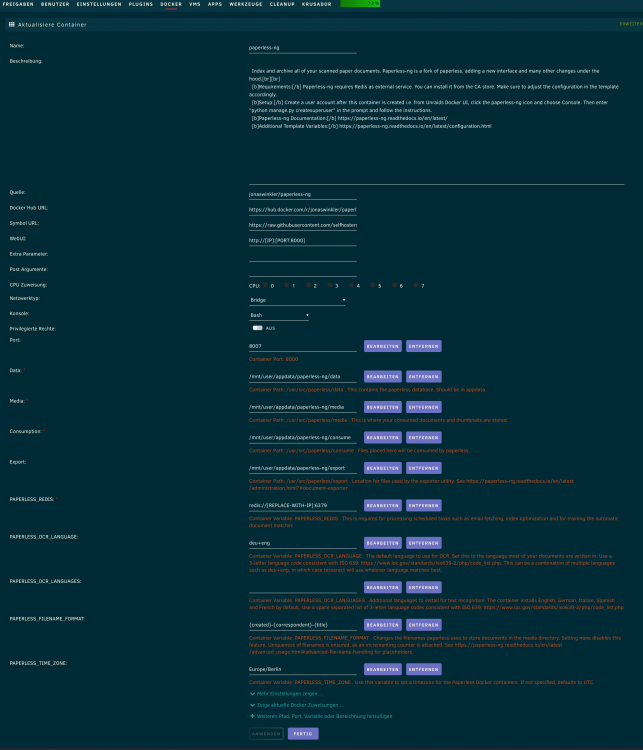Click Bearbeiten for the Media path

pyautogui.click(x=383, y=407)
